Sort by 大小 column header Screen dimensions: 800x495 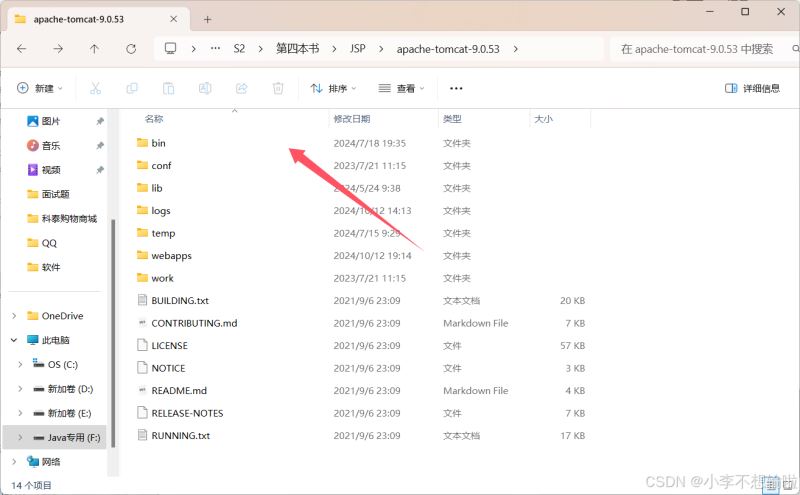point(543,119)
